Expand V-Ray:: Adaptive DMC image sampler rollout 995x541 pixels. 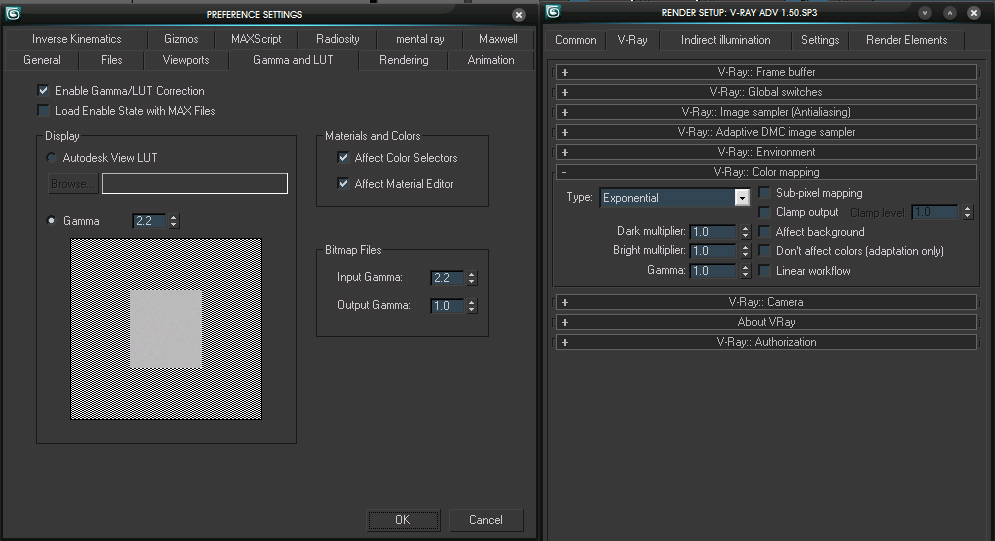(766, 132)
